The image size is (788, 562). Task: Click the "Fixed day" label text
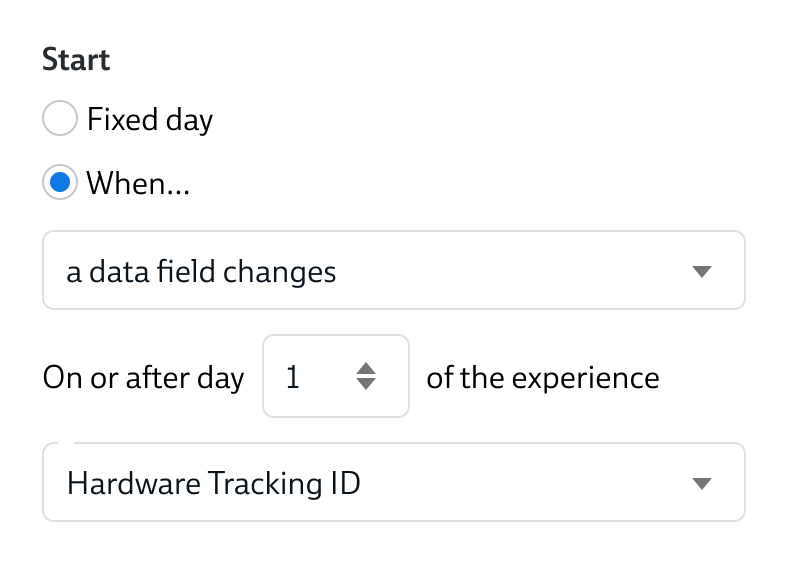(150, 120)
